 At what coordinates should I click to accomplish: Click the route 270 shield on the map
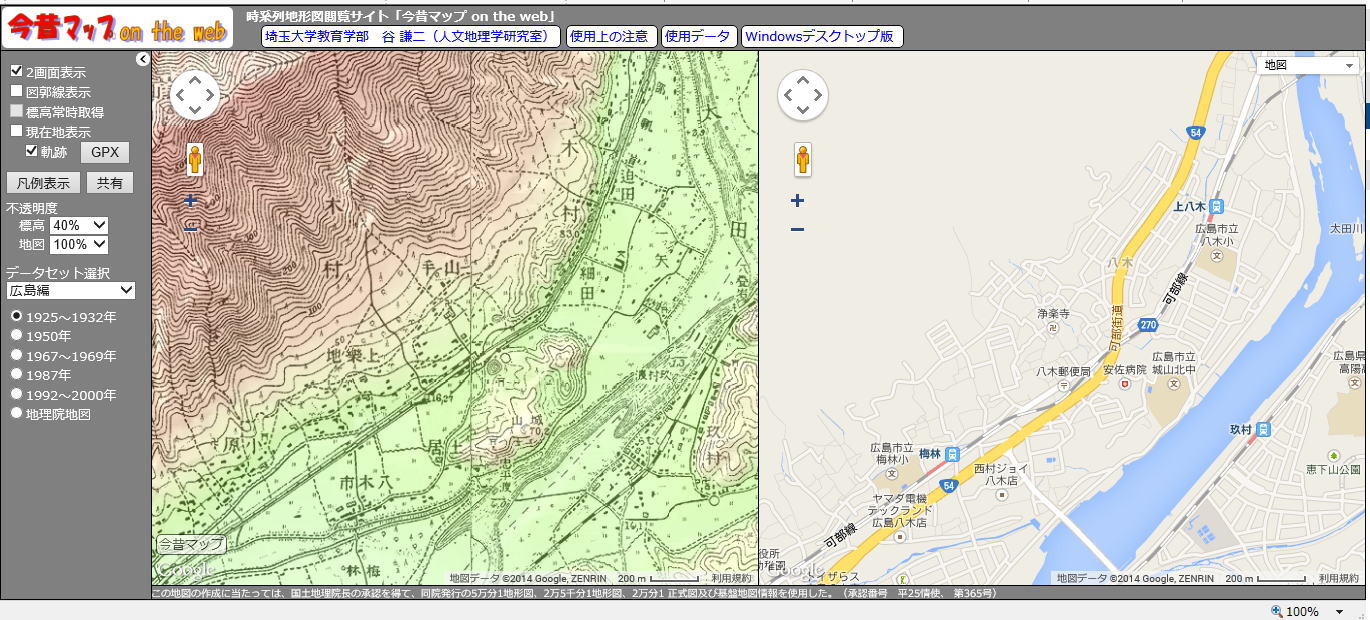1147,324
